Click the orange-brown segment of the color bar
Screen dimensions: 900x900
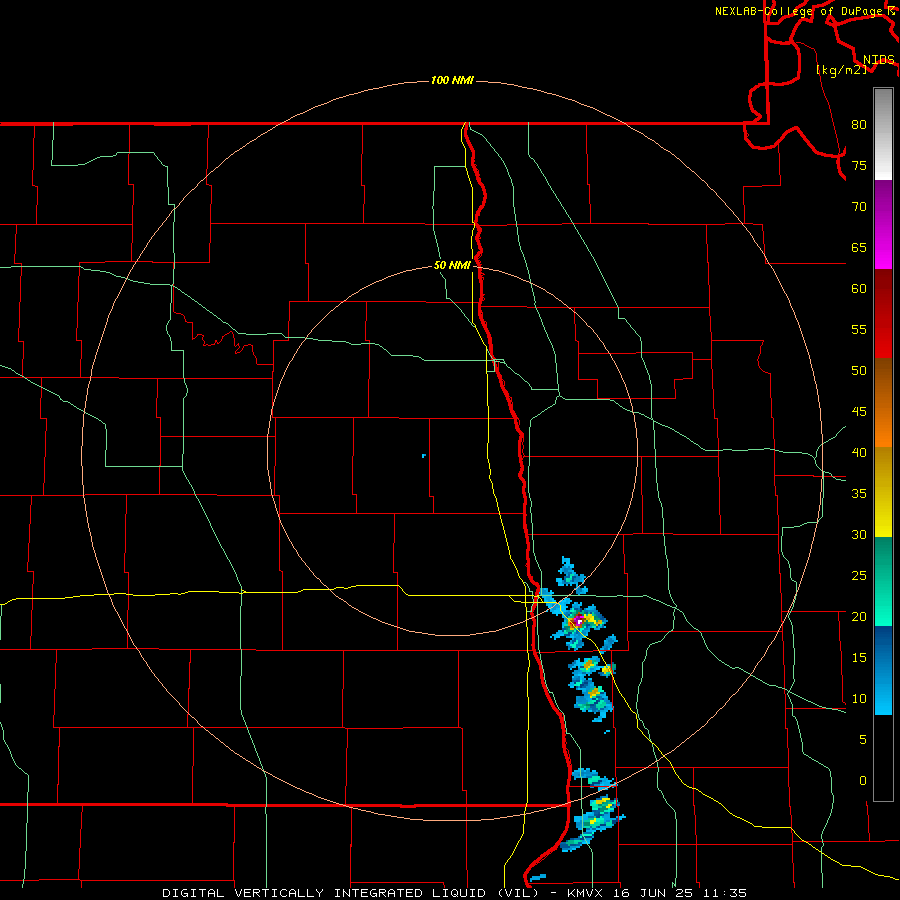coord(883,402)
